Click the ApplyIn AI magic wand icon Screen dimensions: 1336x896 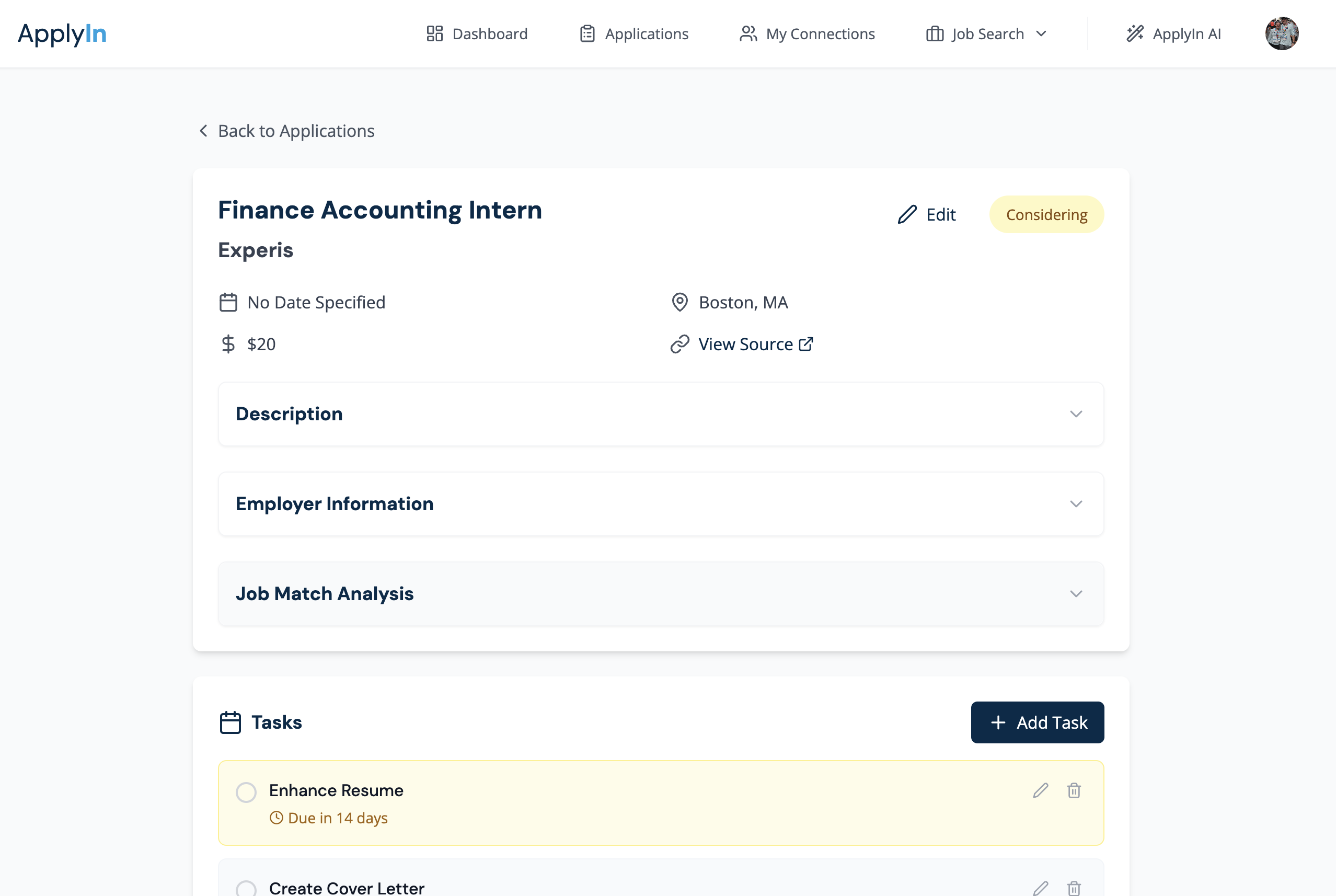(x=1134, y=33)
